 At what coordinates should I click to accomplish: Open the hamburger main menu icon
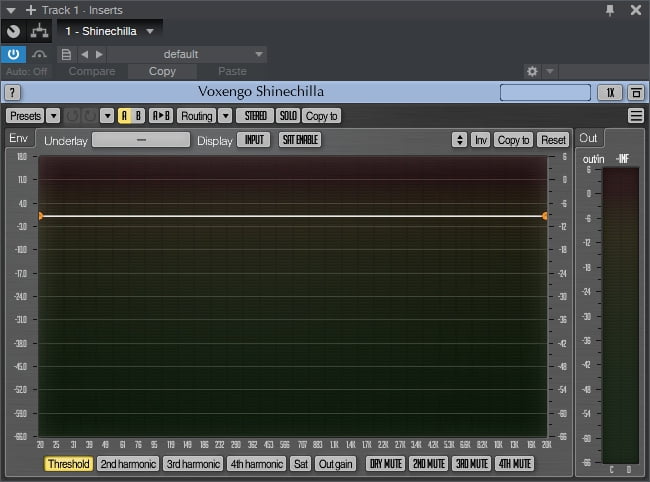(636, 116)
